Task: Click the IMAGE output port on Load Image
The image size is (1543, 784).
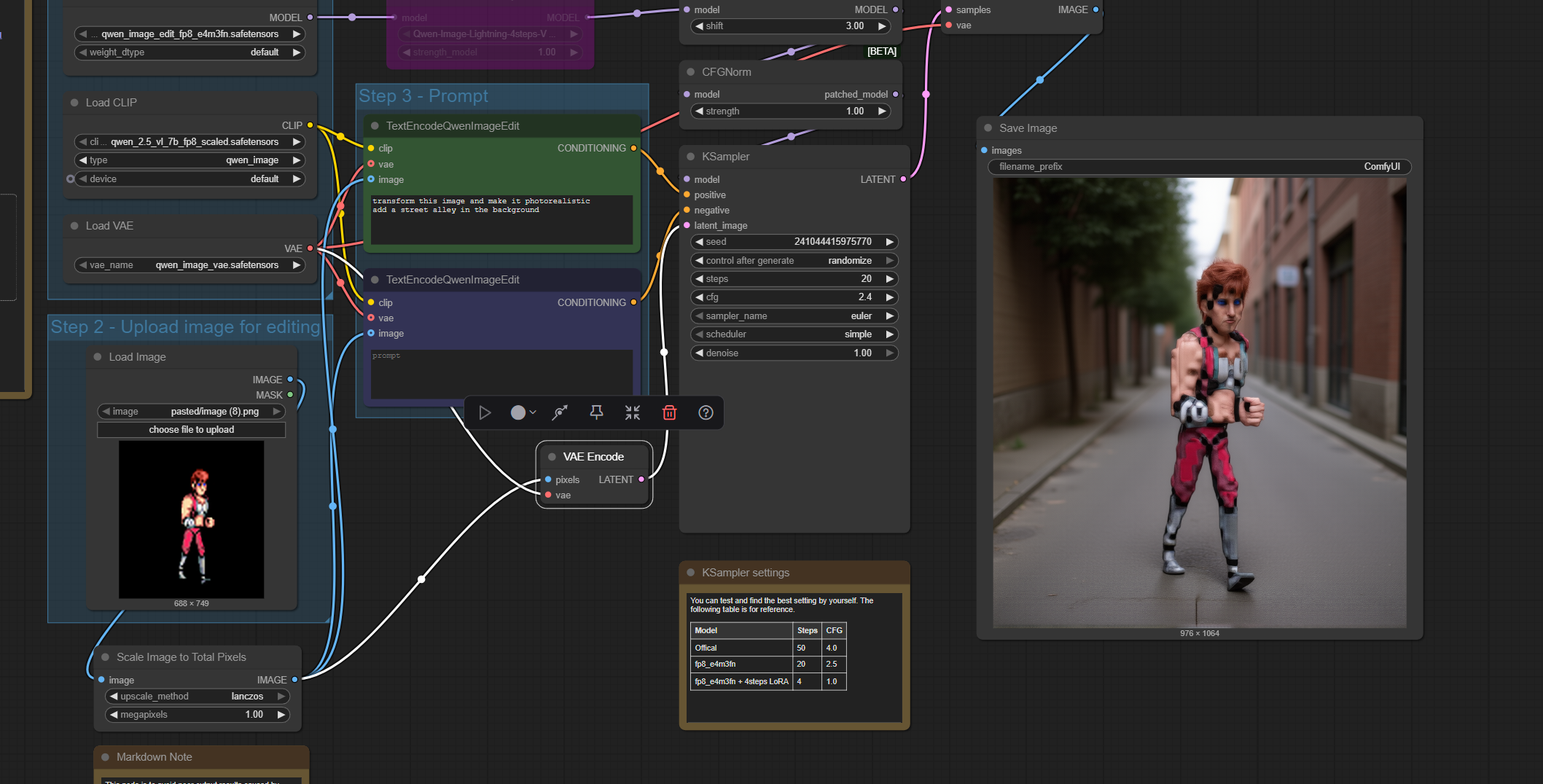Action: coord(290,380)
